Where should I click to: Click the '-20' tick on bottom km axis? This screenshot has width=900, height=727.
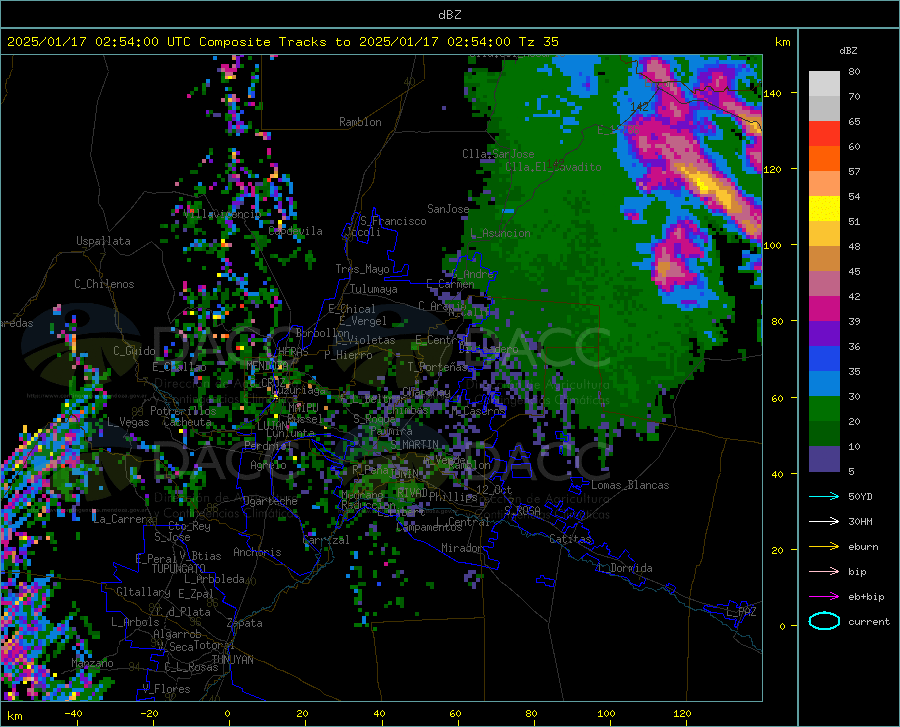click(x=149, y=713)
